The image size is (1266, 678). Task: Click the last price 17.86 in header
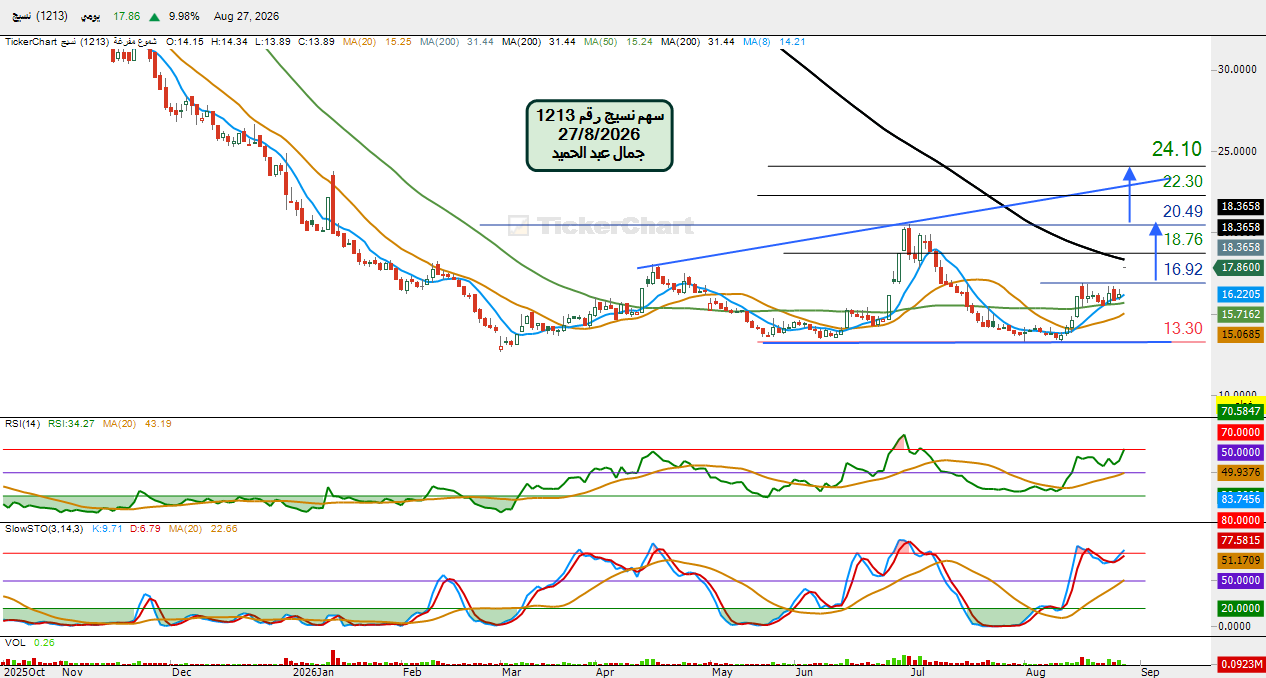click(x=127, y=17)
